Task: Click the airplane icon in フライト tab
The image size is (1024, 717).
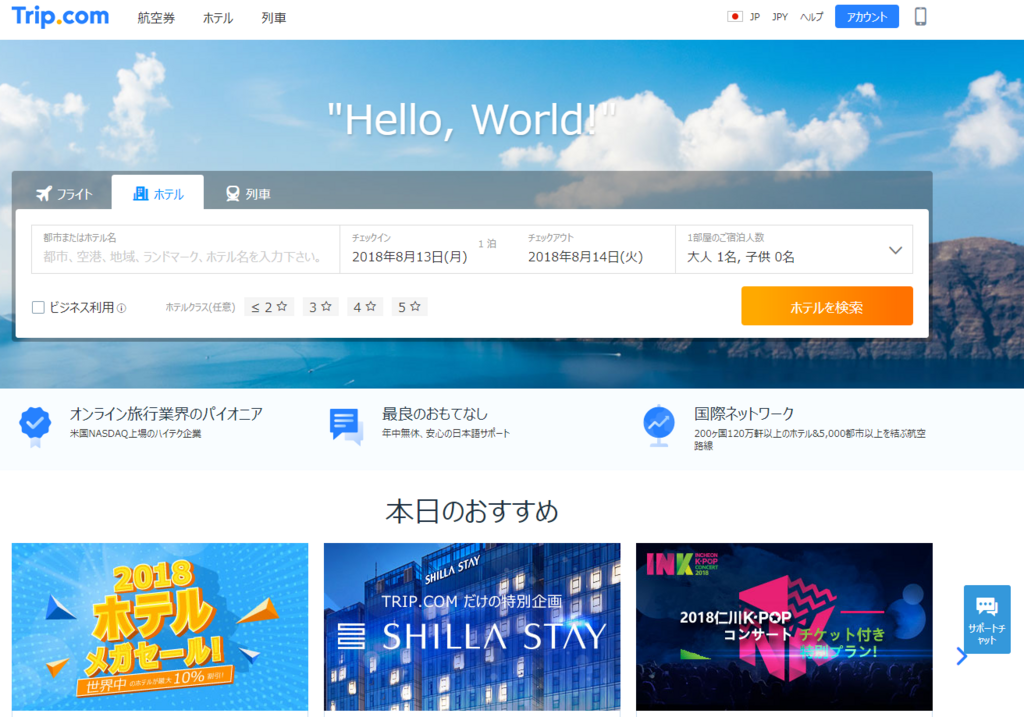Action: click(44, 193)
